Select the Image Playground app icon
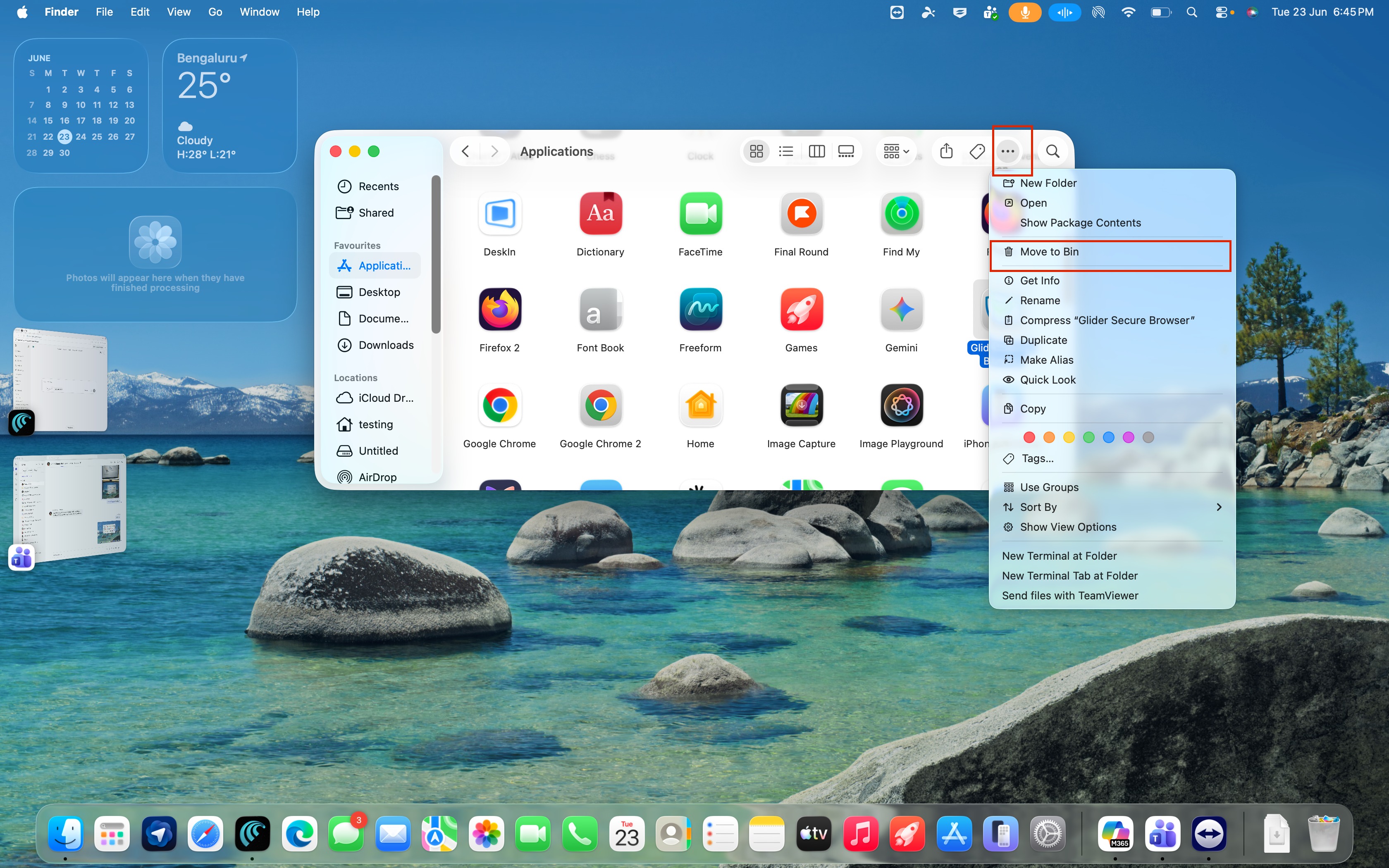The width and height of the screenshot is (1389, 868). click(x=901, y=405)
